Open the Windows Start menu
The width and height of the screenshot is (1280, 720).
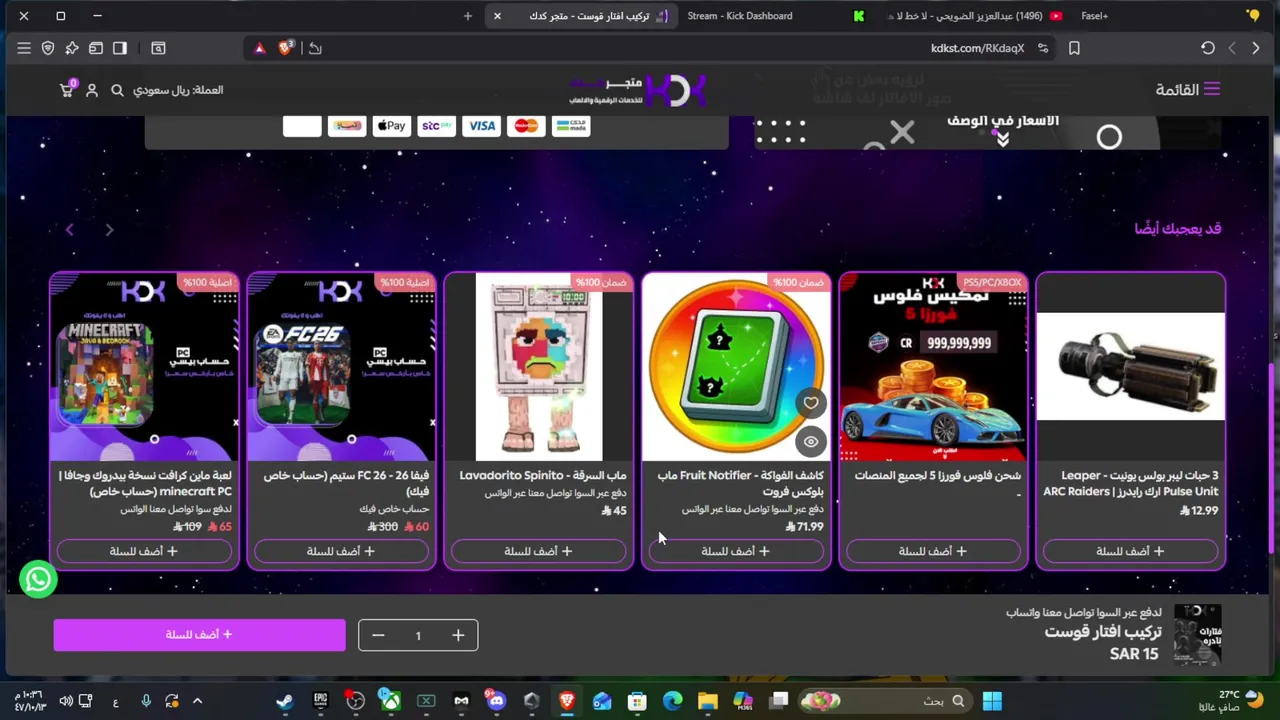[992, 701]
